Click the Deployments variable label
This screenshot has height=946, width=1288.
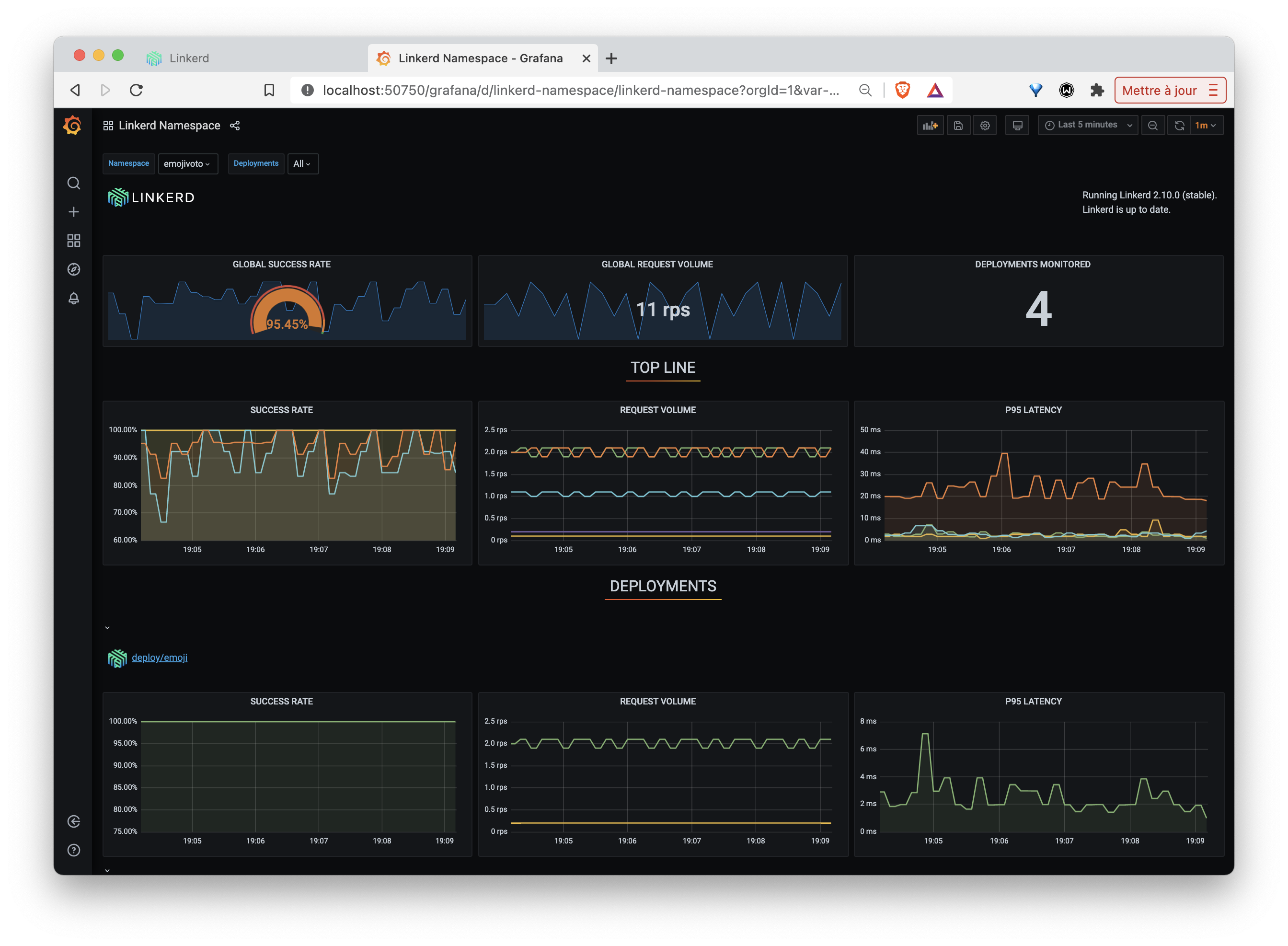[x=256, y=164]
